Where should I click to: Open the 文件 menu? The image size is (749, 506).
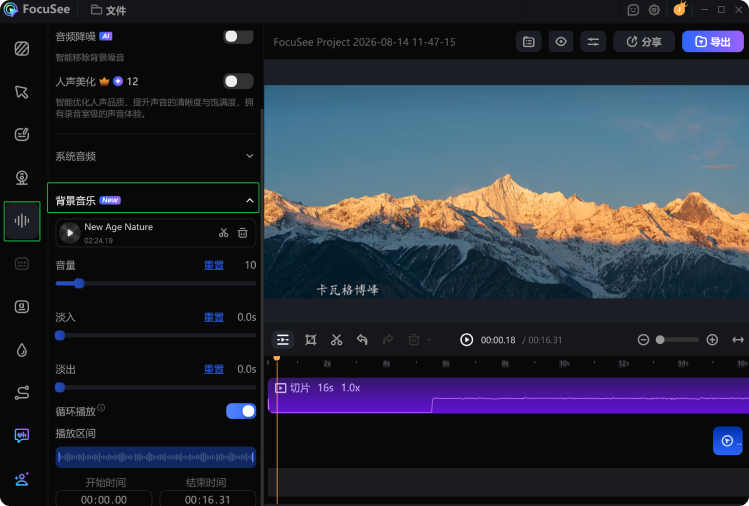coord(108,10)
